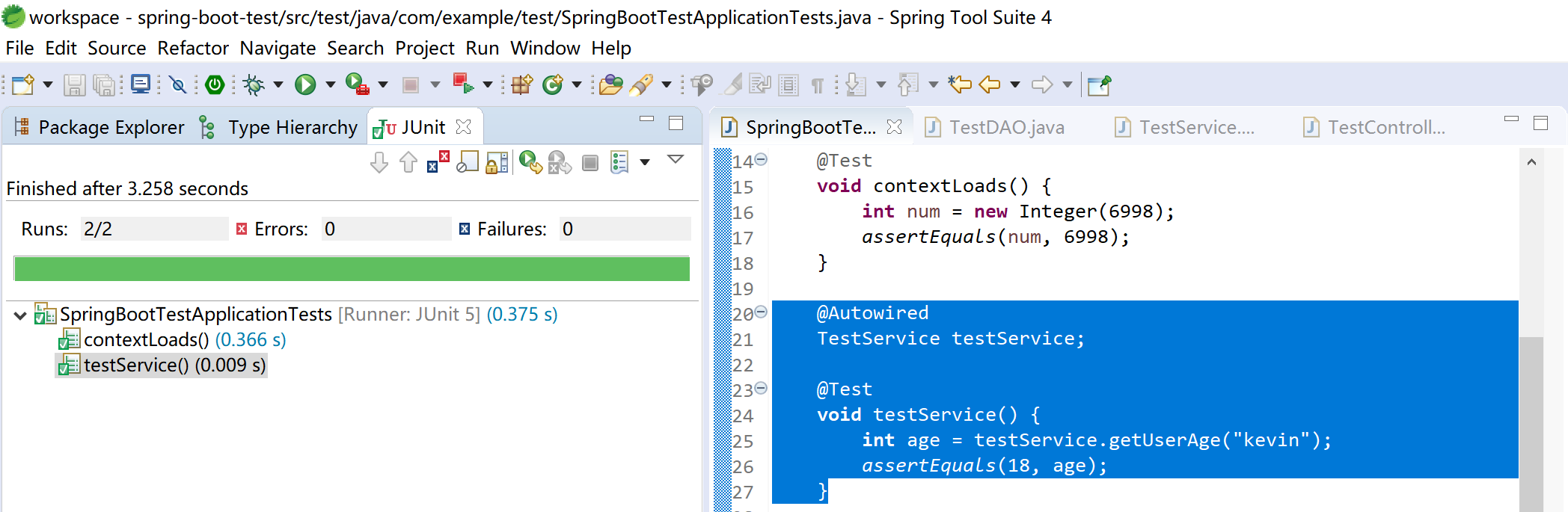Click the Last Edit Location arrow
Screen dimensions: 1568x512
pyautogui.click(x=959, y=85)
